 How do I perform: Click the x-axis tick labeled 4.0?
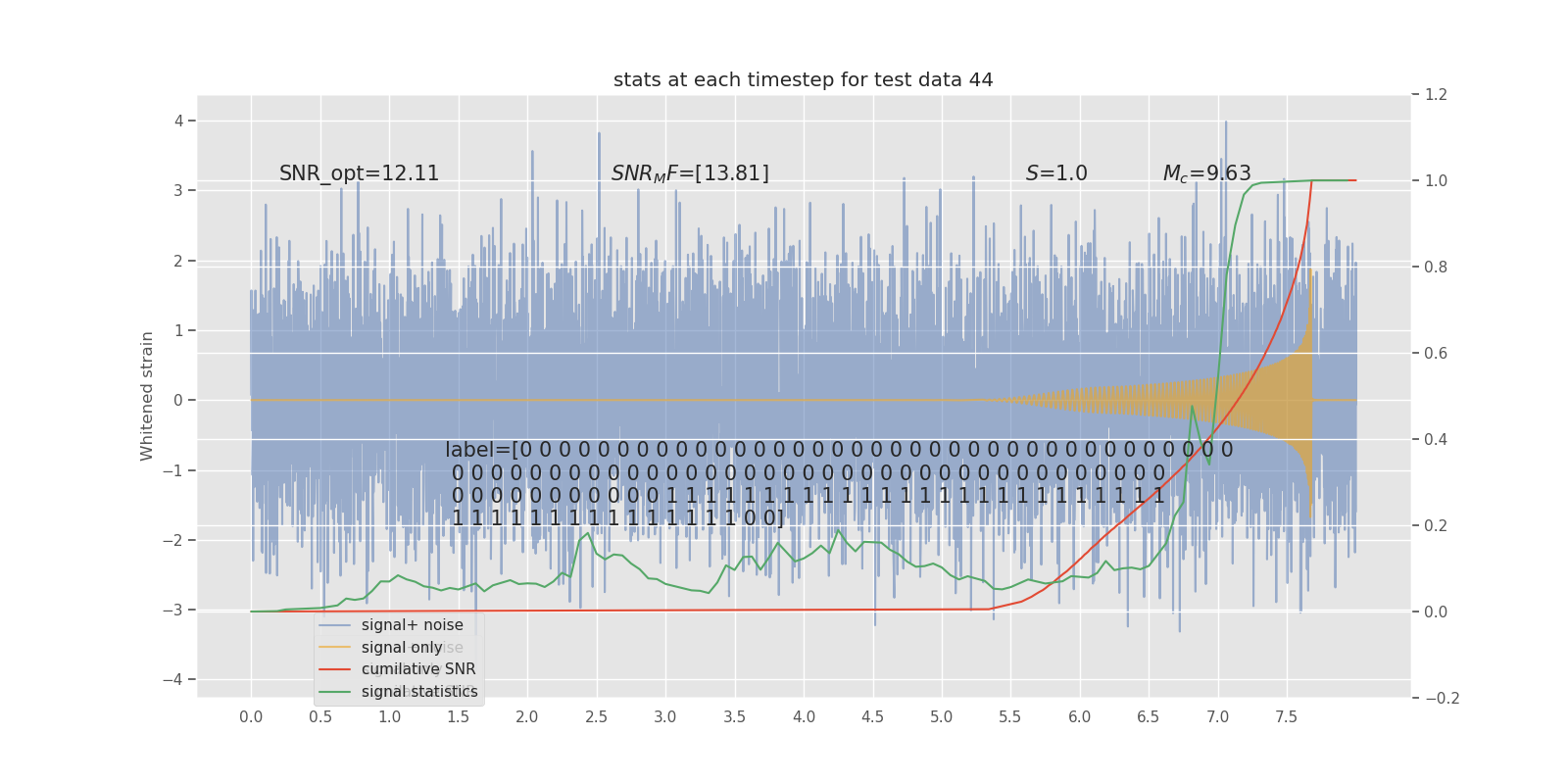[803, 717]
